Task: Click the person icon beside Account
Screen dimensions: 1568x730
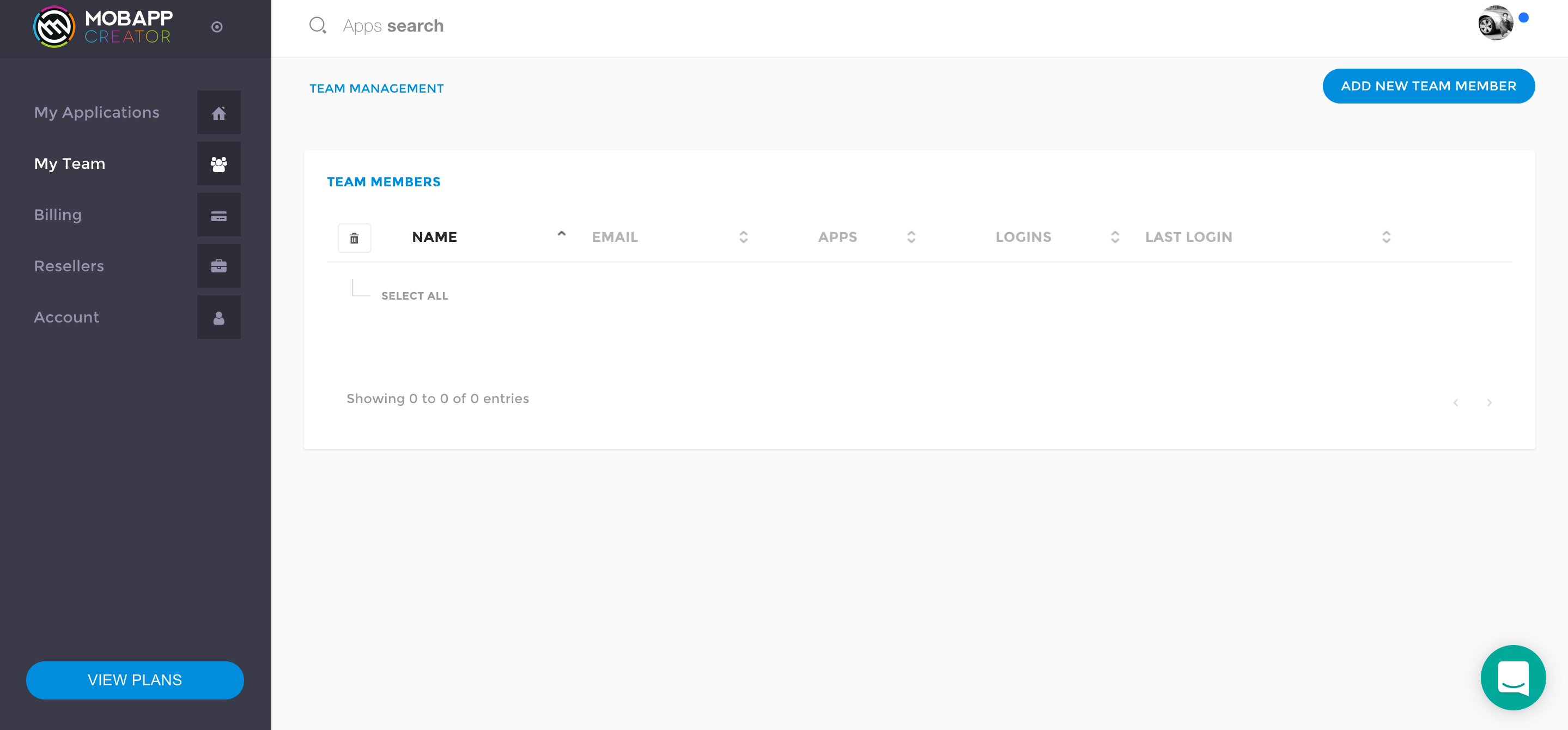Action: click(218, 317)
